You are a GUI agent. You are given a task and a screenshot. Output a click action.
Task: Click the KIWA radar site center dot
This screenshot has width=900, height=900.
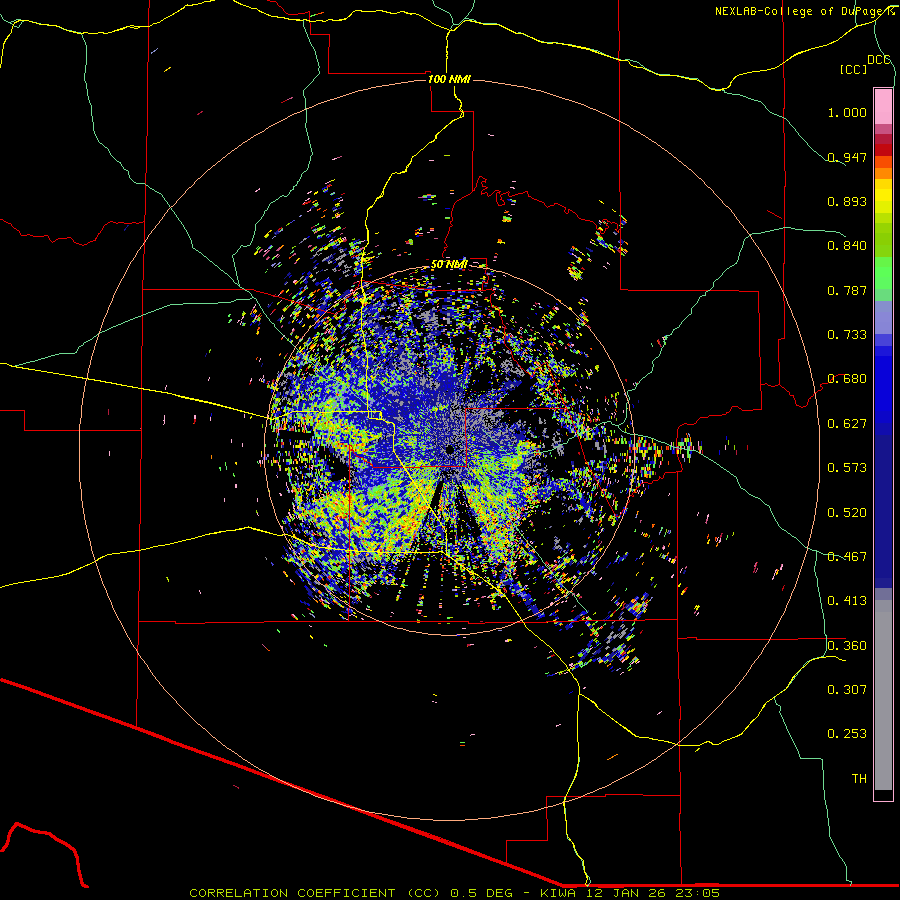point(449,450)
